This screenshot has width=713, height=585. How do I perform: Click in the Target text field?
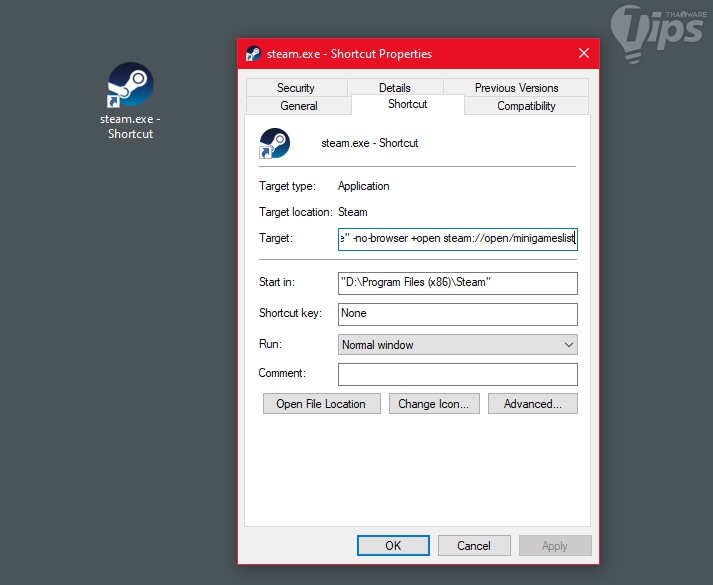[x=457, y=239]
